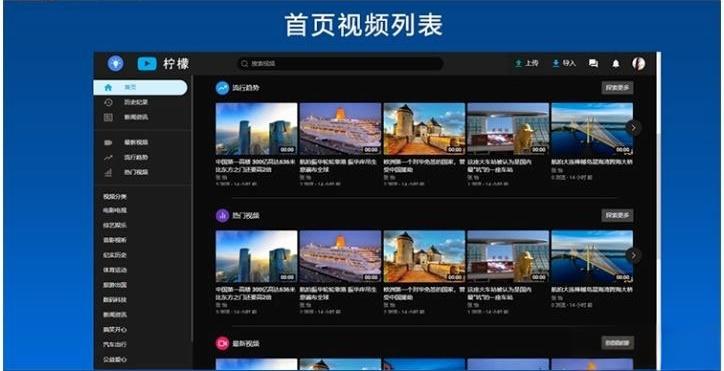
Task: Show next videos with 流行趋势 row arrow
Action: point(634,128)
